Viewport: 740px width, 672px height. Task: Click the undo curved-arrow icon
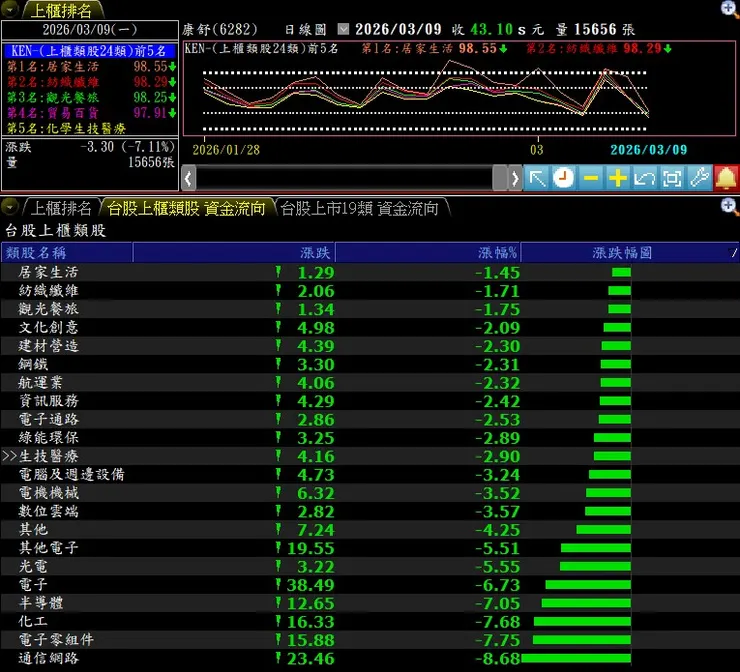(x=644, y=178)
